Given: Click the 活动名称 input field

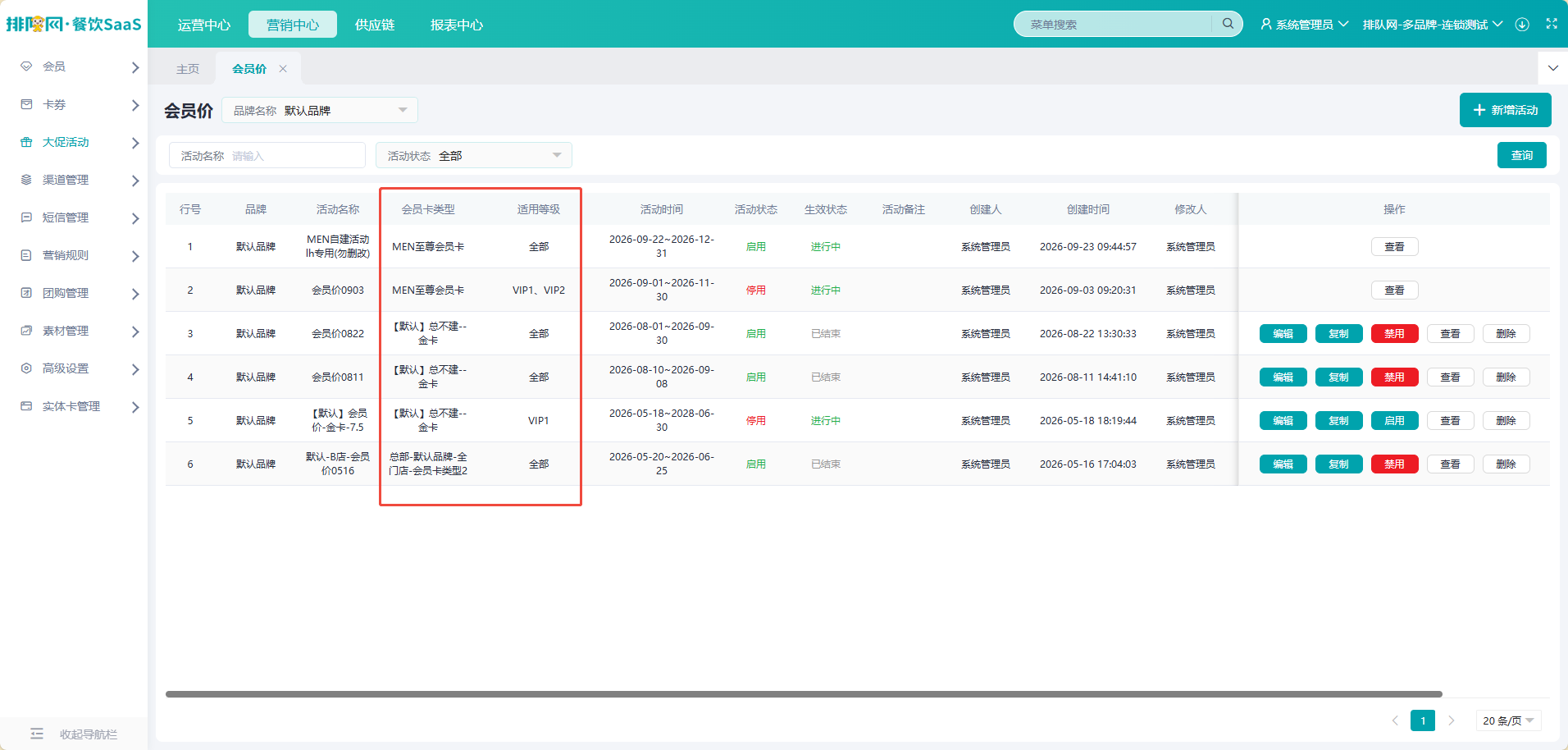Looking at the screenshot, I should (x=267, y=155).
